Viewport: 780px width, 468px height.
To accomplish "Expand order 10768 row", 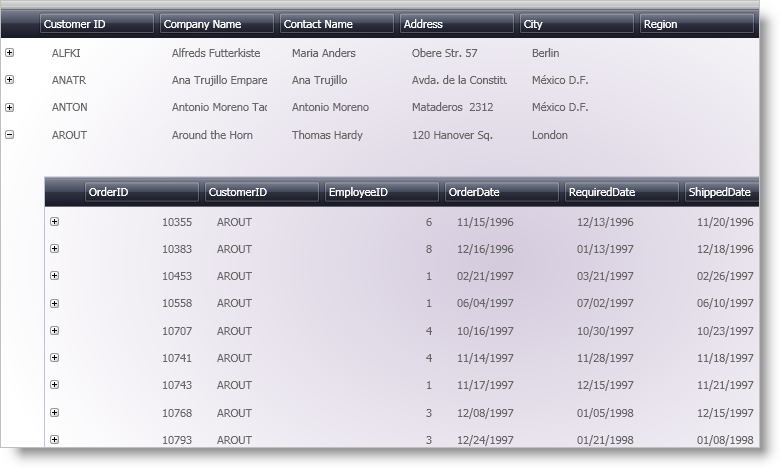I will tap(55, 412).
